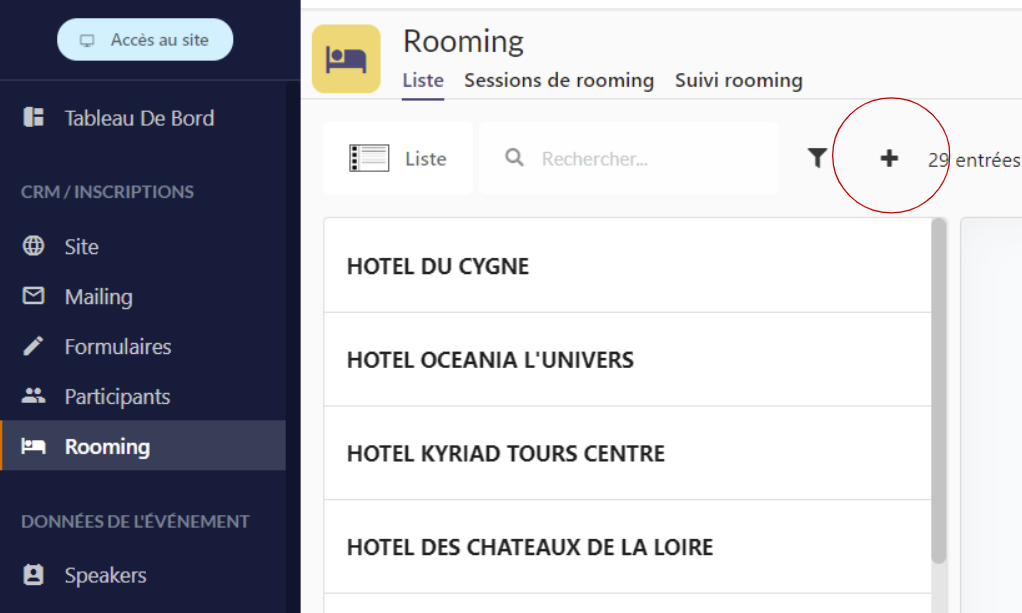Click the Participants people icon

(34, 396)
